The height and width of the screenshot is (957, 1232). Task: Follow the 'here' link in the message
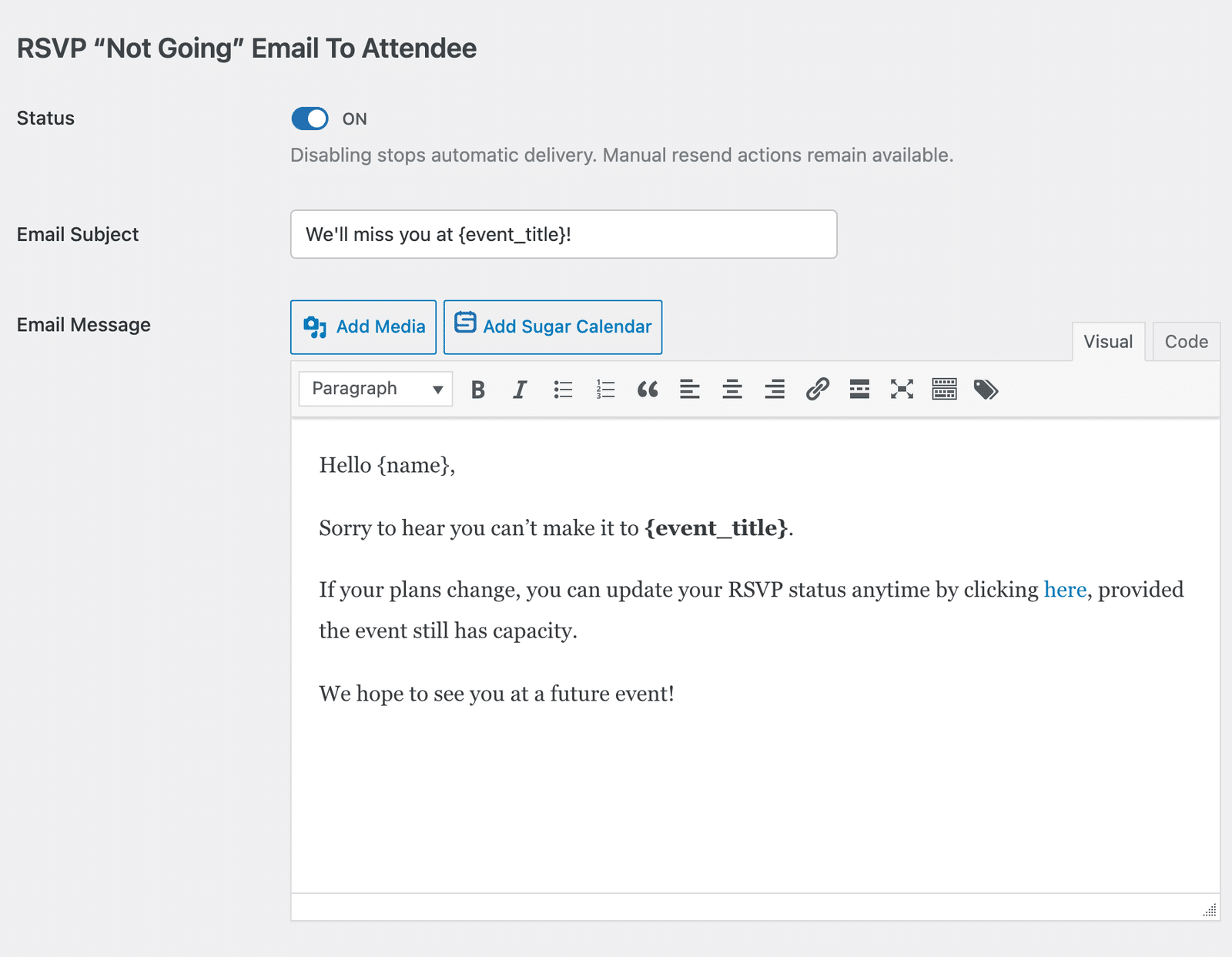1065,590
